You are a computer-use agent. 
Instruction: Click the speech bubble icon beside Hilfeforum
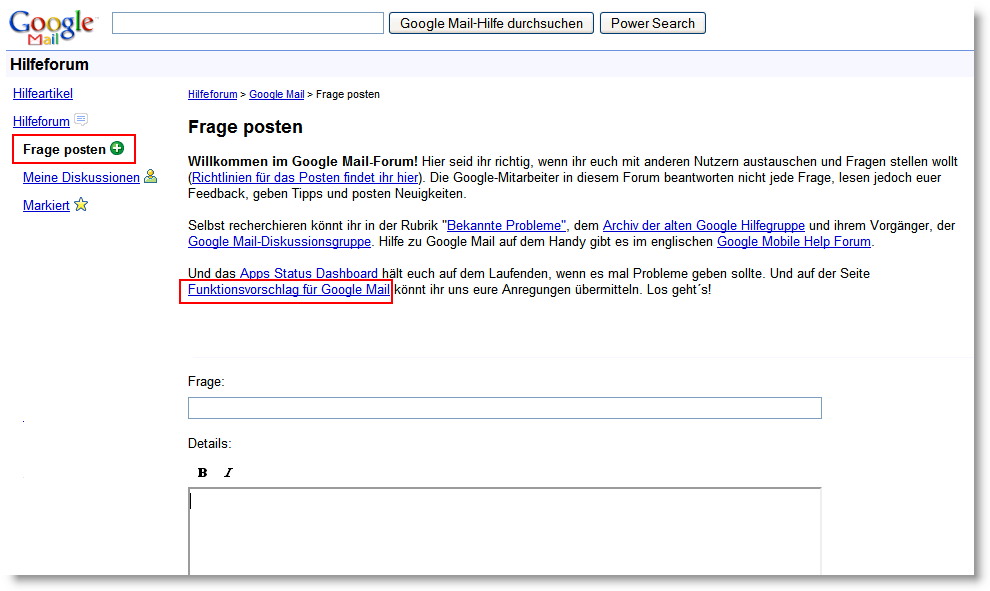[81, 121]
